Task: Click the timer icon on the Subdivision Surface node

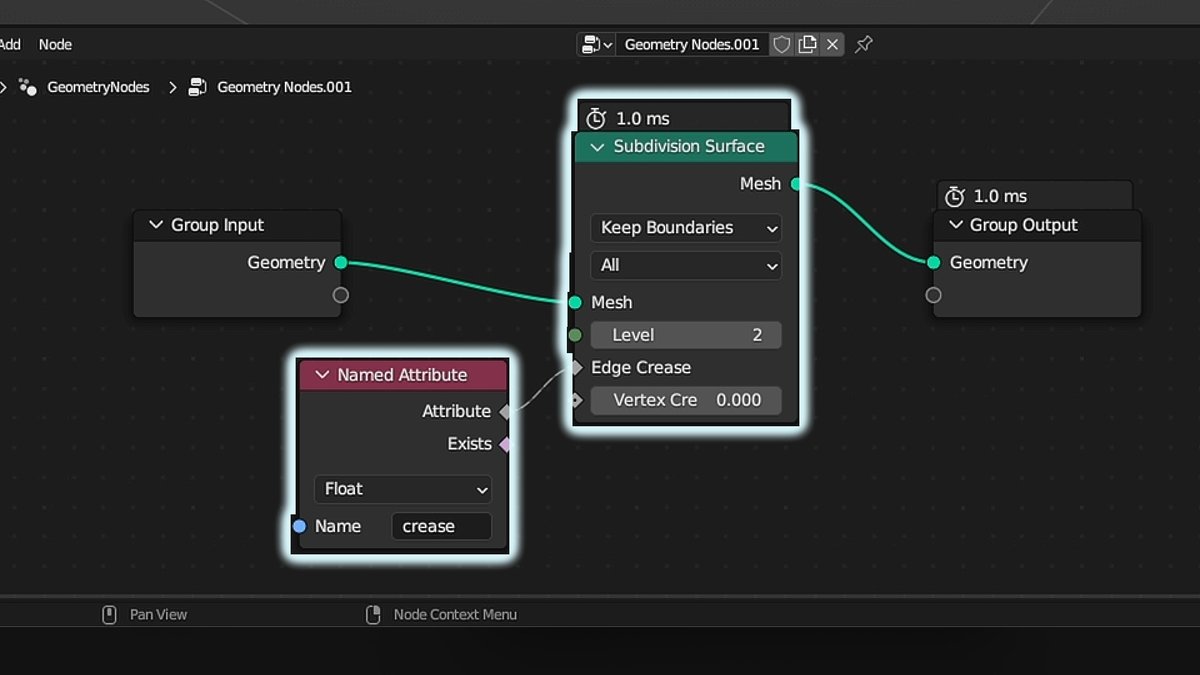Action: click(597, 118)
